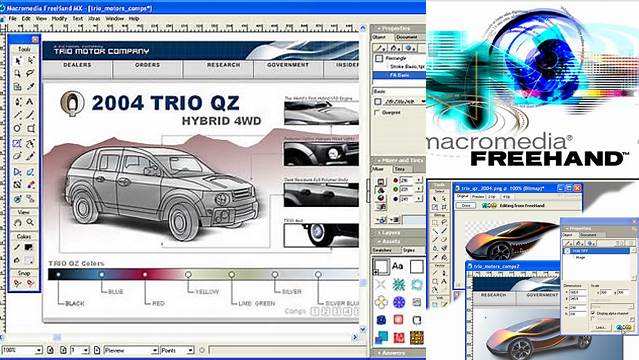Select the Zoom magnifier tool under View
The width and height of the screenshot is (639, 360).
coord(30,223)
